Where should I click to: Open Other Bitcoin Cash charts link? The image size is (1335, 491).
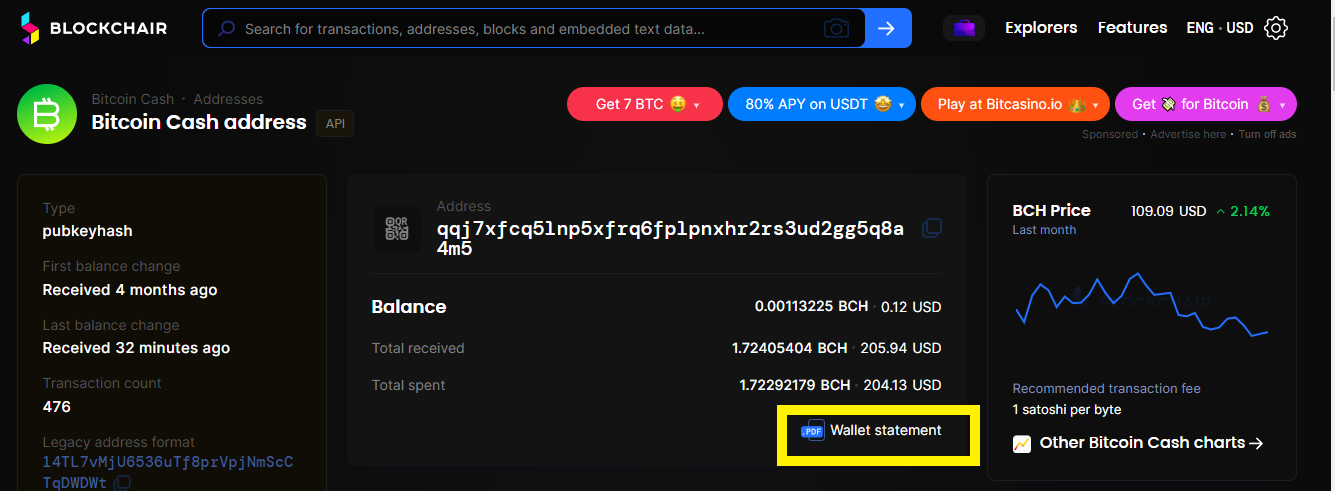pyautogui.click(x=1139, y=443)
